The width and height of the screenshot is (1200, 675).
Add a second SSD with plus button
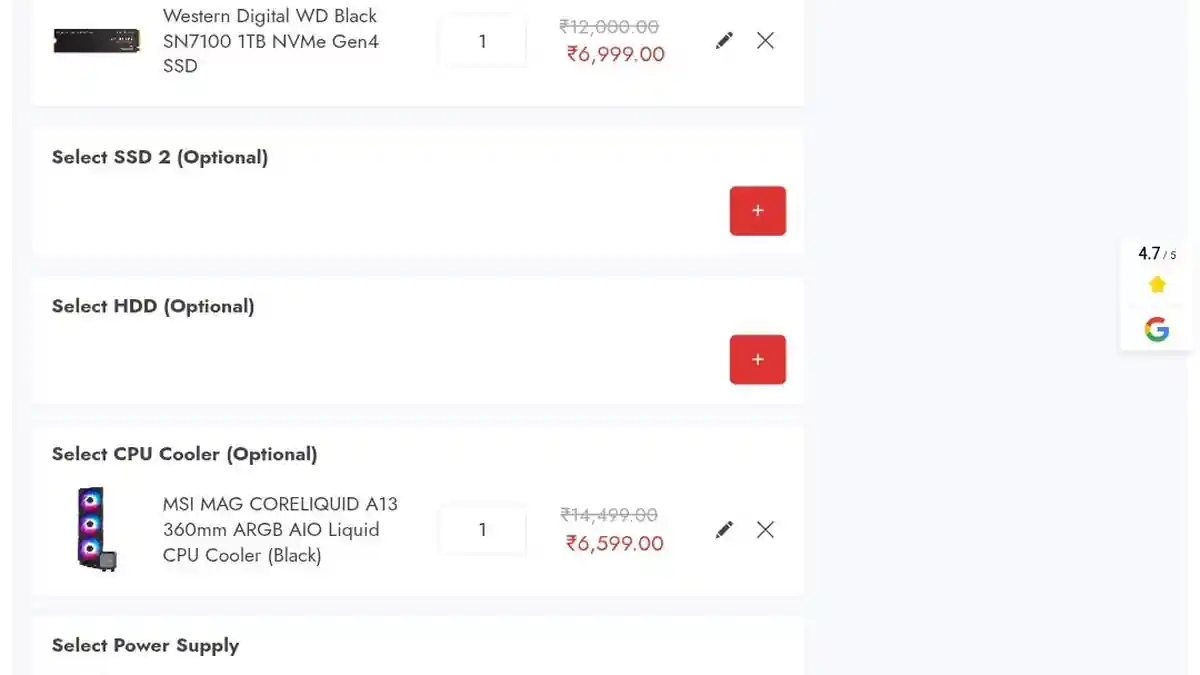pos(757,211)
